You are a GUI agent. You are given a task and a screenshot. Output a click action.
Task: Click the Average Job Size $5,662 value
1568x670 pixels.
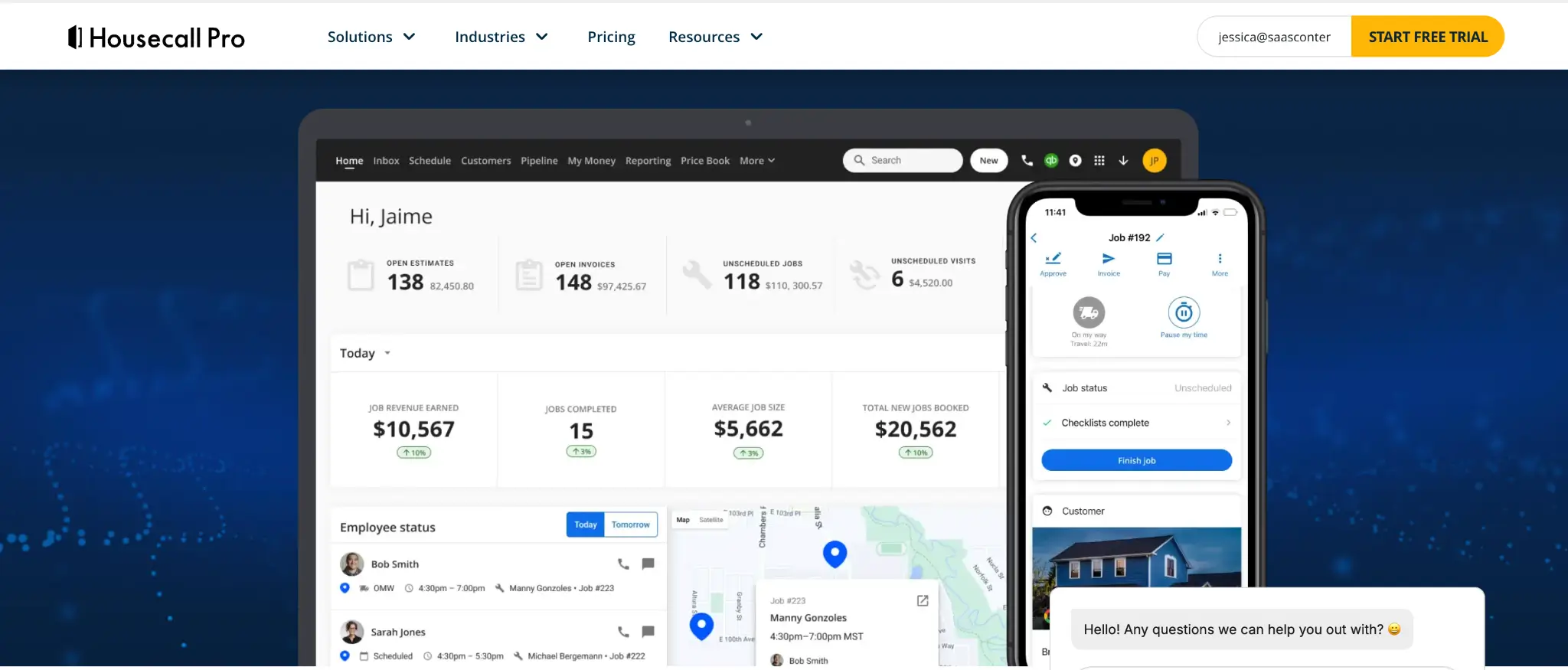(748, 429)
